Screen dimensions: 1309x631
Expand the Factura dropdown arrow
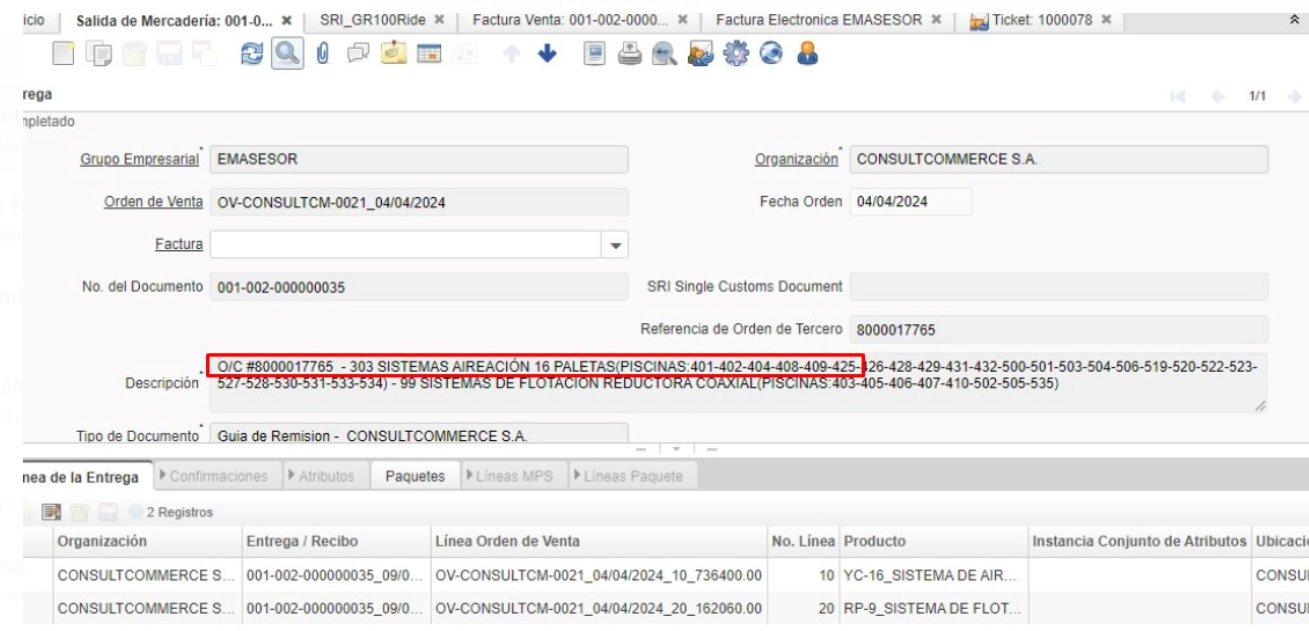tap(616, 244)
